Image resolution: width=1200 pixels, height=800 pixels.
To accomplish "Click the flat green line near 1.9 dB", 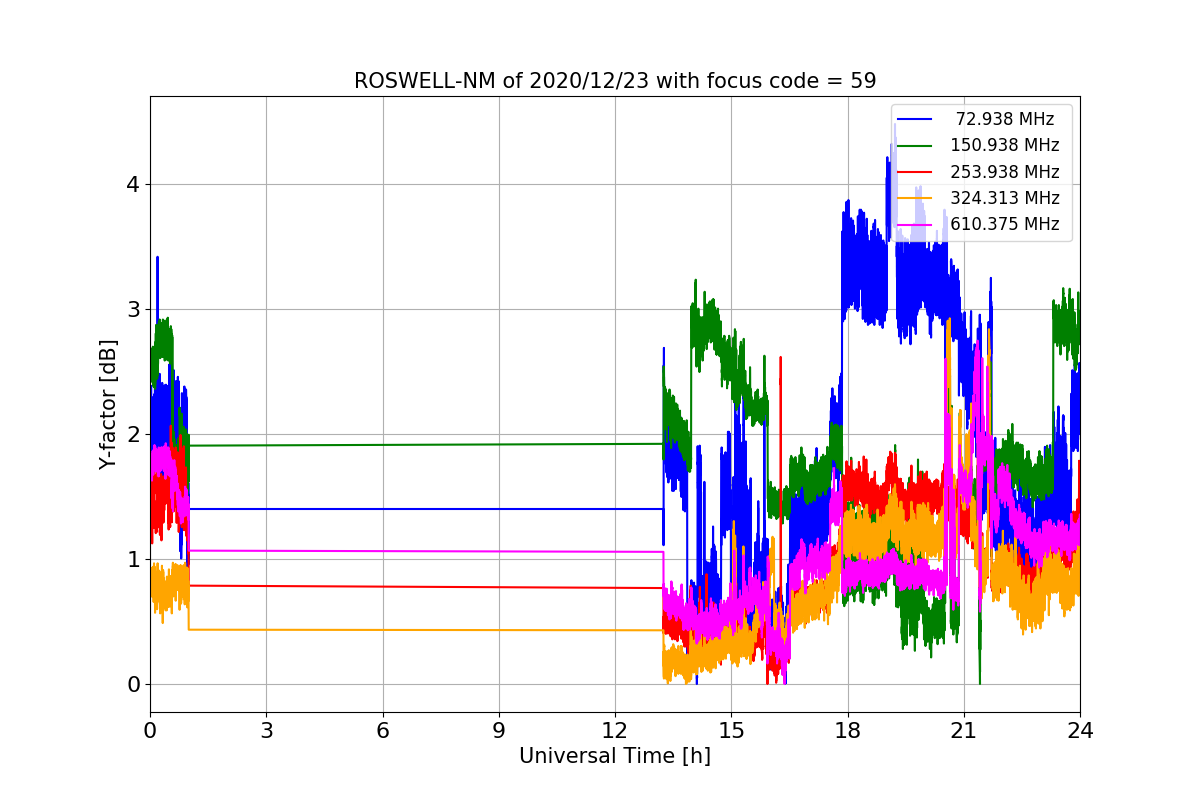I will [x=425, y=445].
